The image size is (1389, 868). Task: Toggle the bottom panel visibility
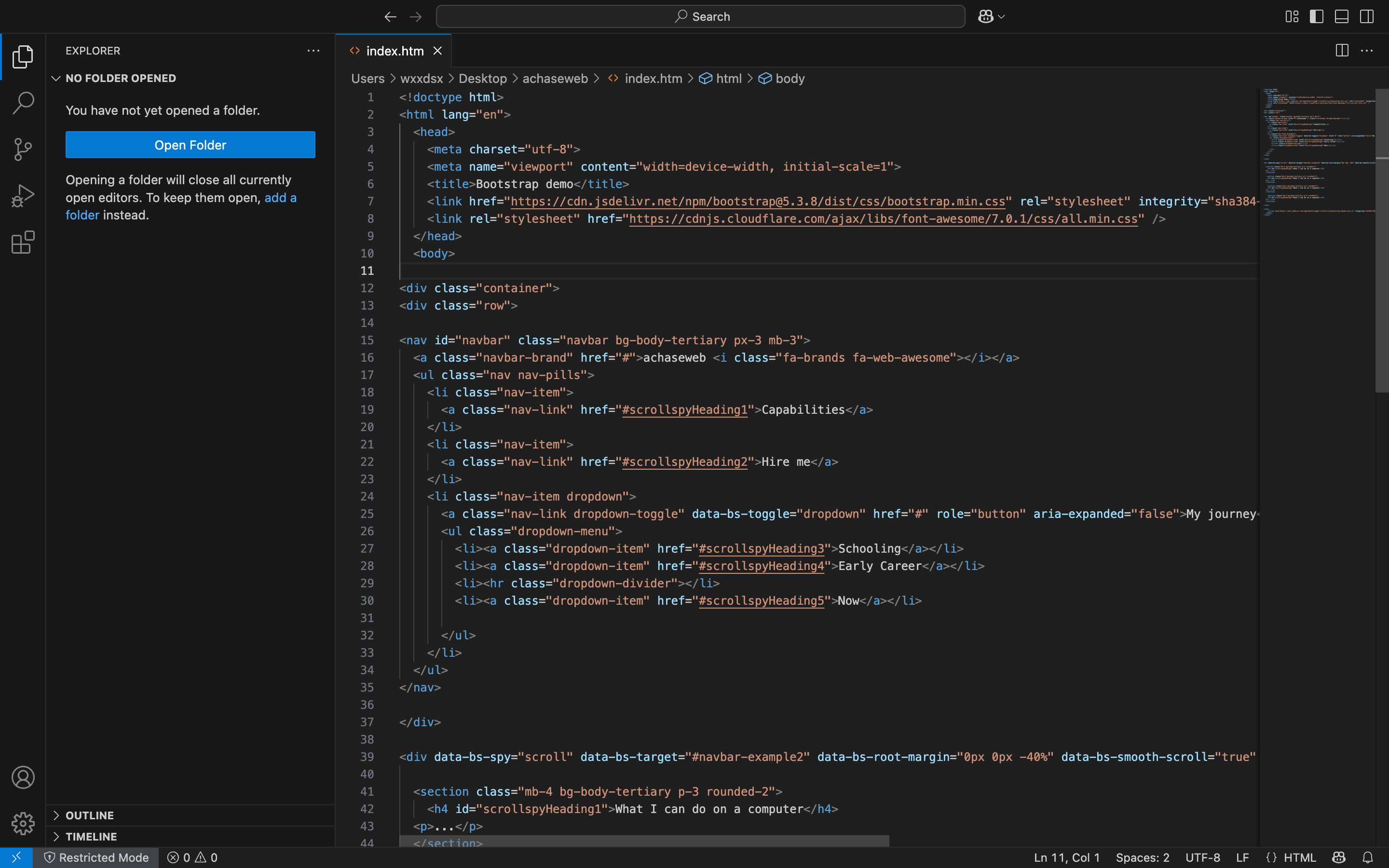coord(1341,17)
